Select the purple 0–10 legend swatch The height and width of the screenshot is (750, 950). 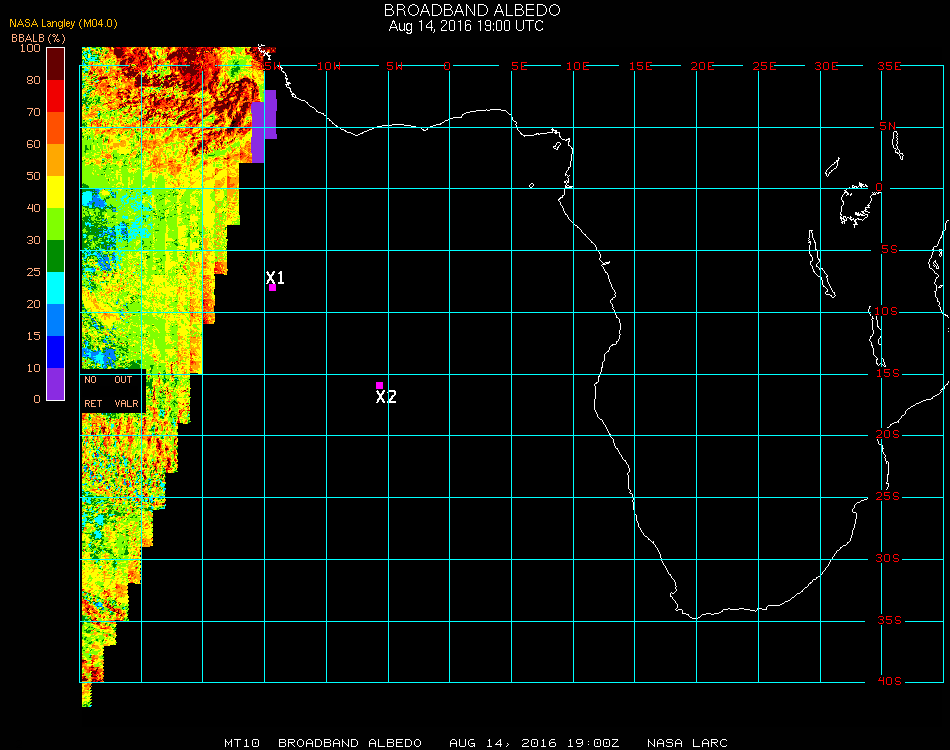pyautogui.click(x=56, y=383)
